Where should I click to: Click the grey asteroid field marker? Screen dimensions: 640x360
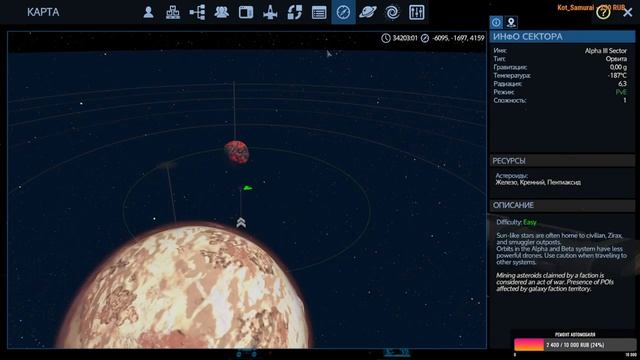pyautogui.click(x=167, y=165)
